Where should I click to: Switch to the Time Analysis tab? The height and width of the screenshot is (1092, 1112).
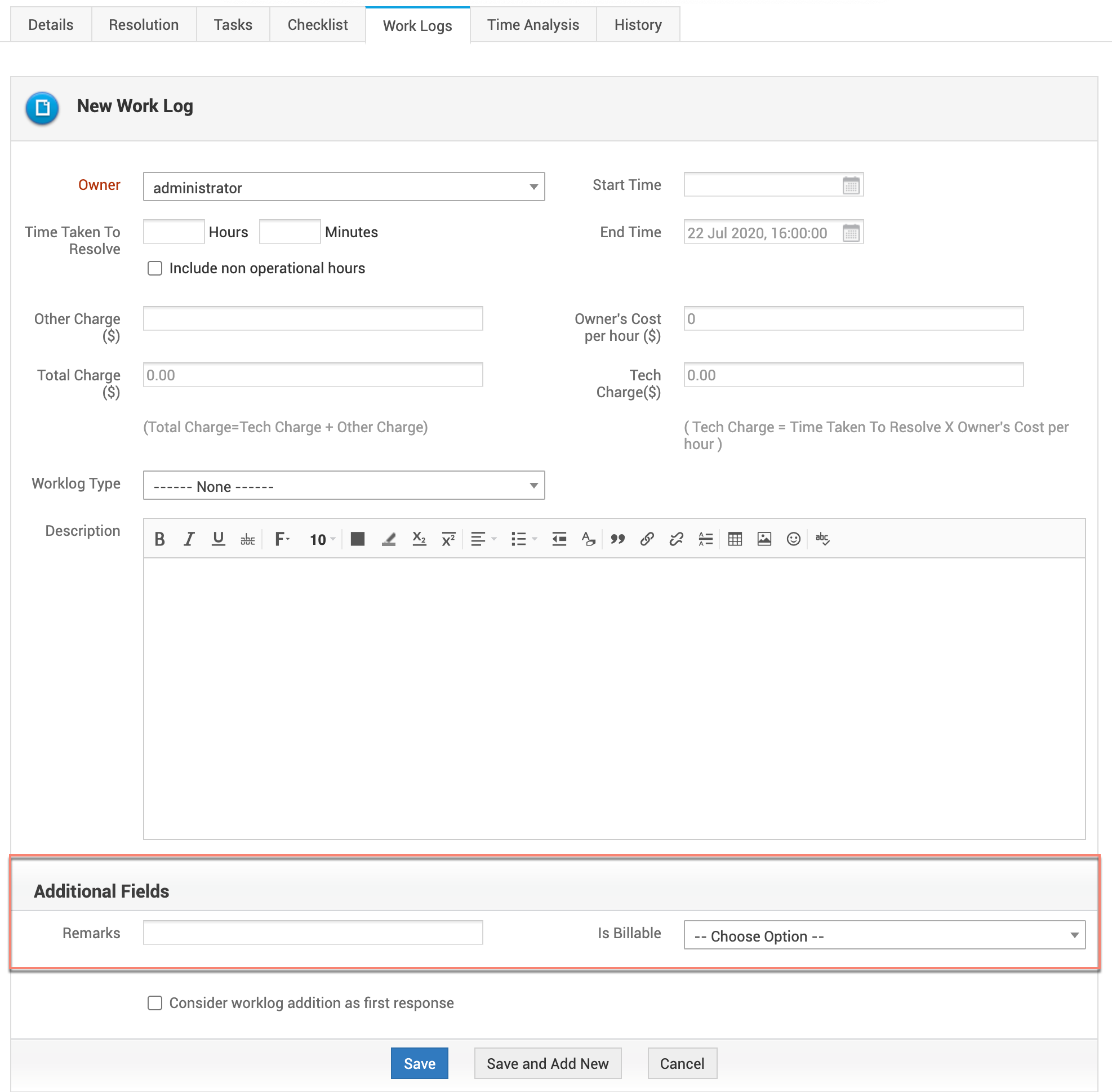tap(533, 25)
